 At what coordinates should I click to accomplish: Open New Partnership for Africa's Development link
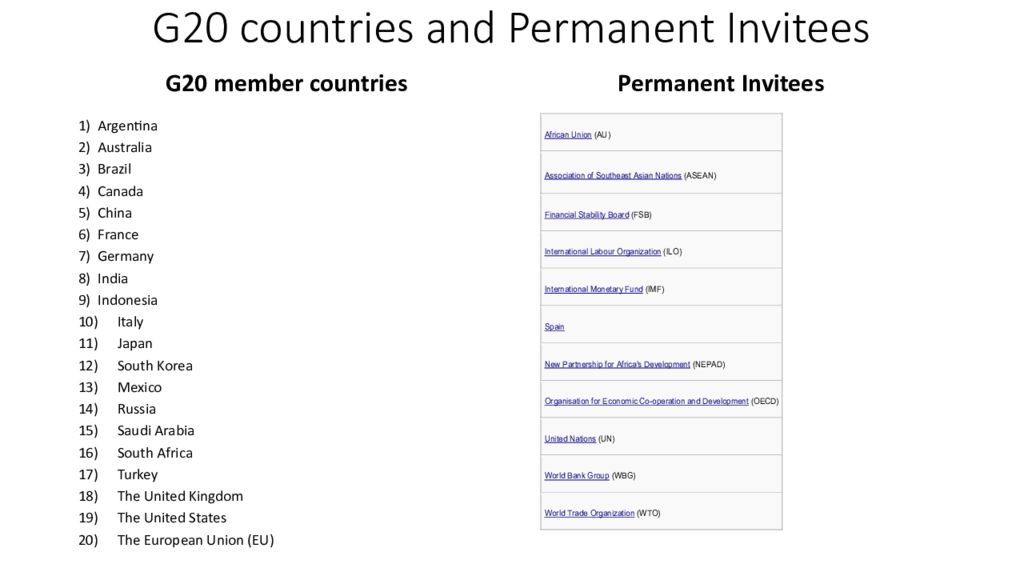point(617,364)
